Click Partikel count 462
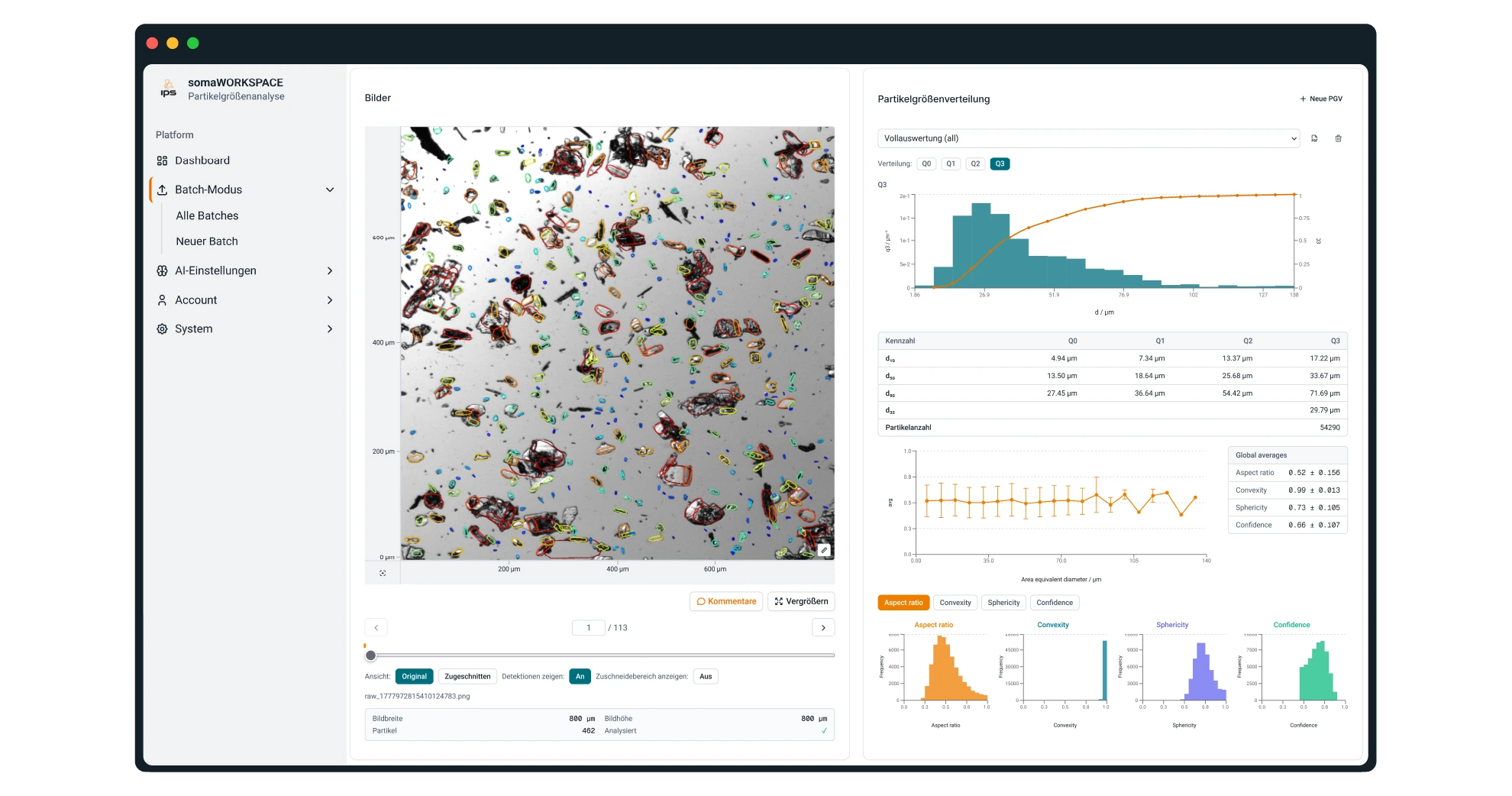The width and height of the screenshot is (1512, 796). point(589,731)
